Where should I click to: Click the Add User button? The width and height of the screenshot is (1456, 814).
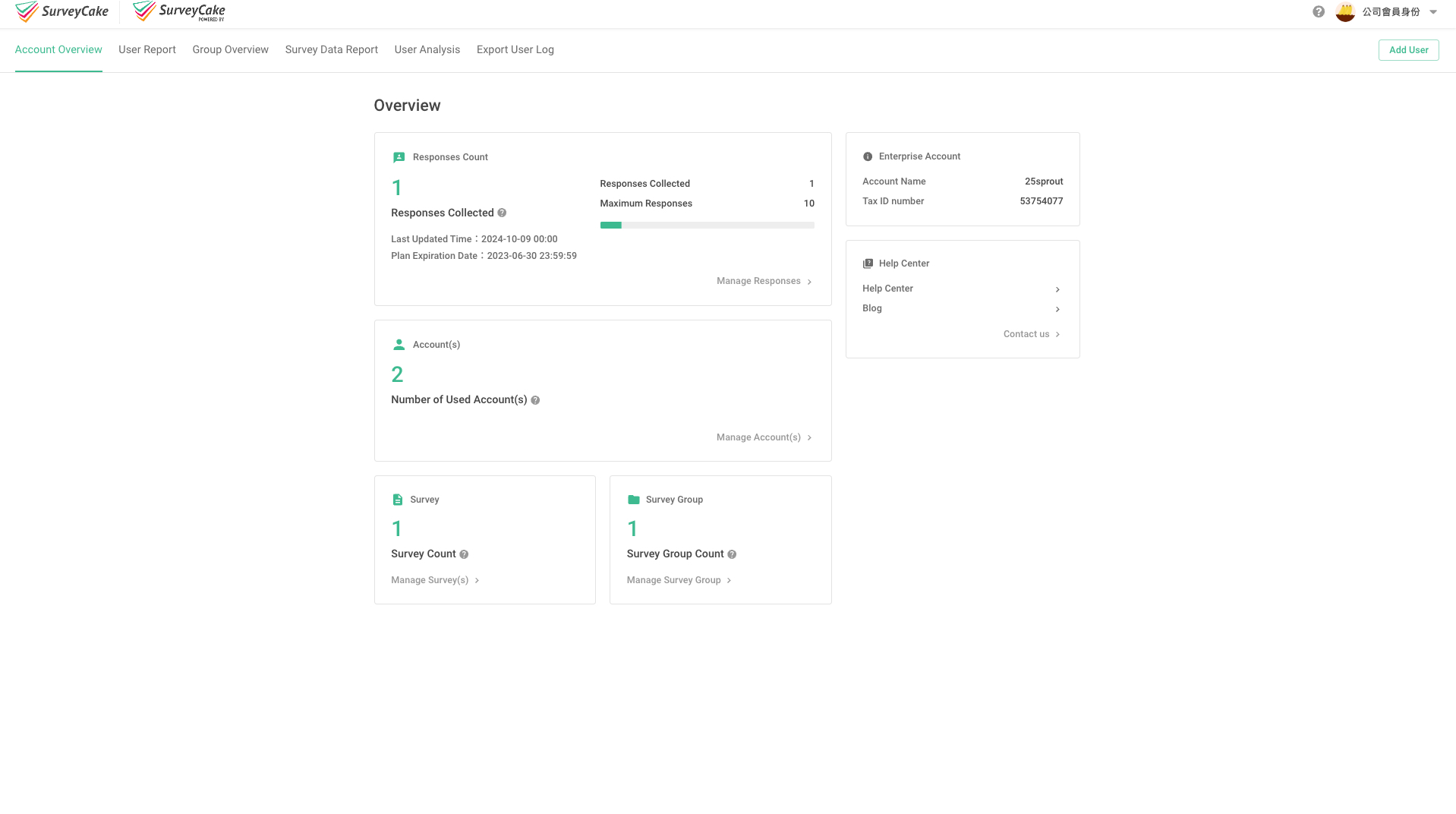pos(1408,49)
